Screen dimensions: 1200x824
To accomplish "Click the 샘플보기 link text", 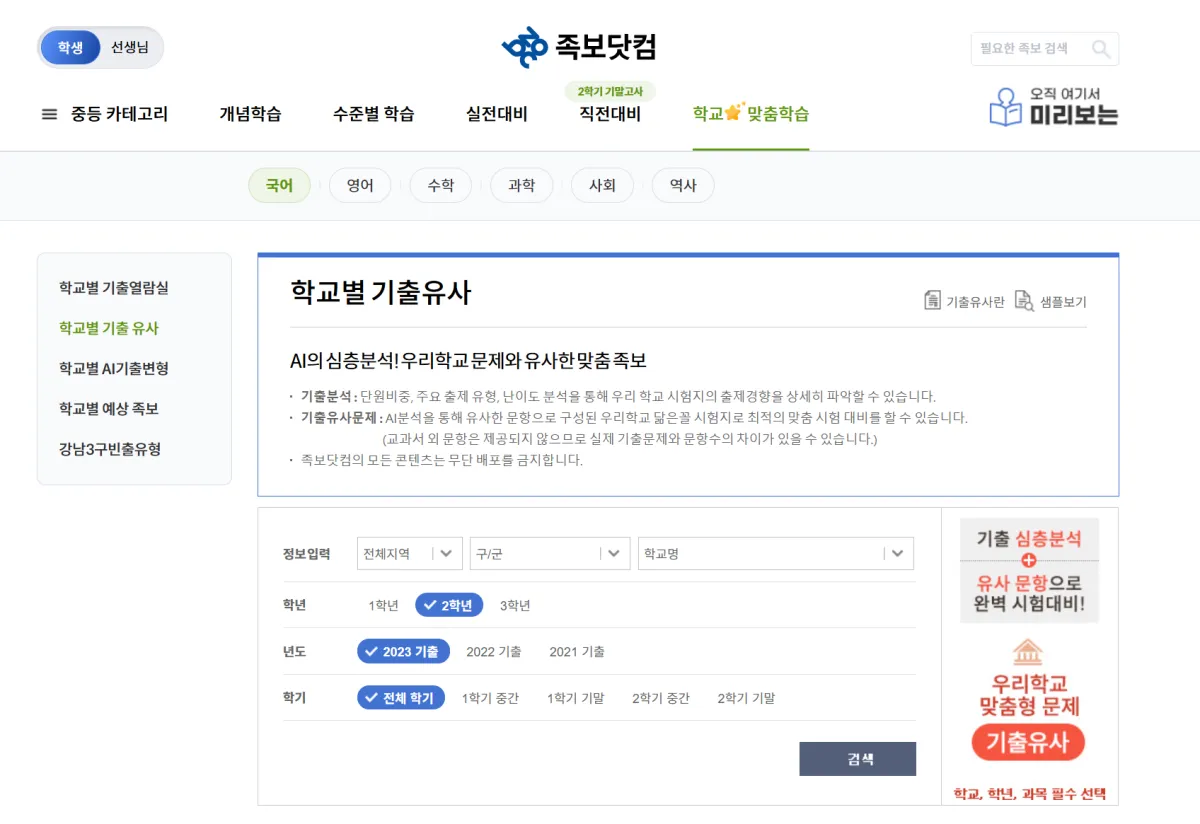I will [1063, 302].
